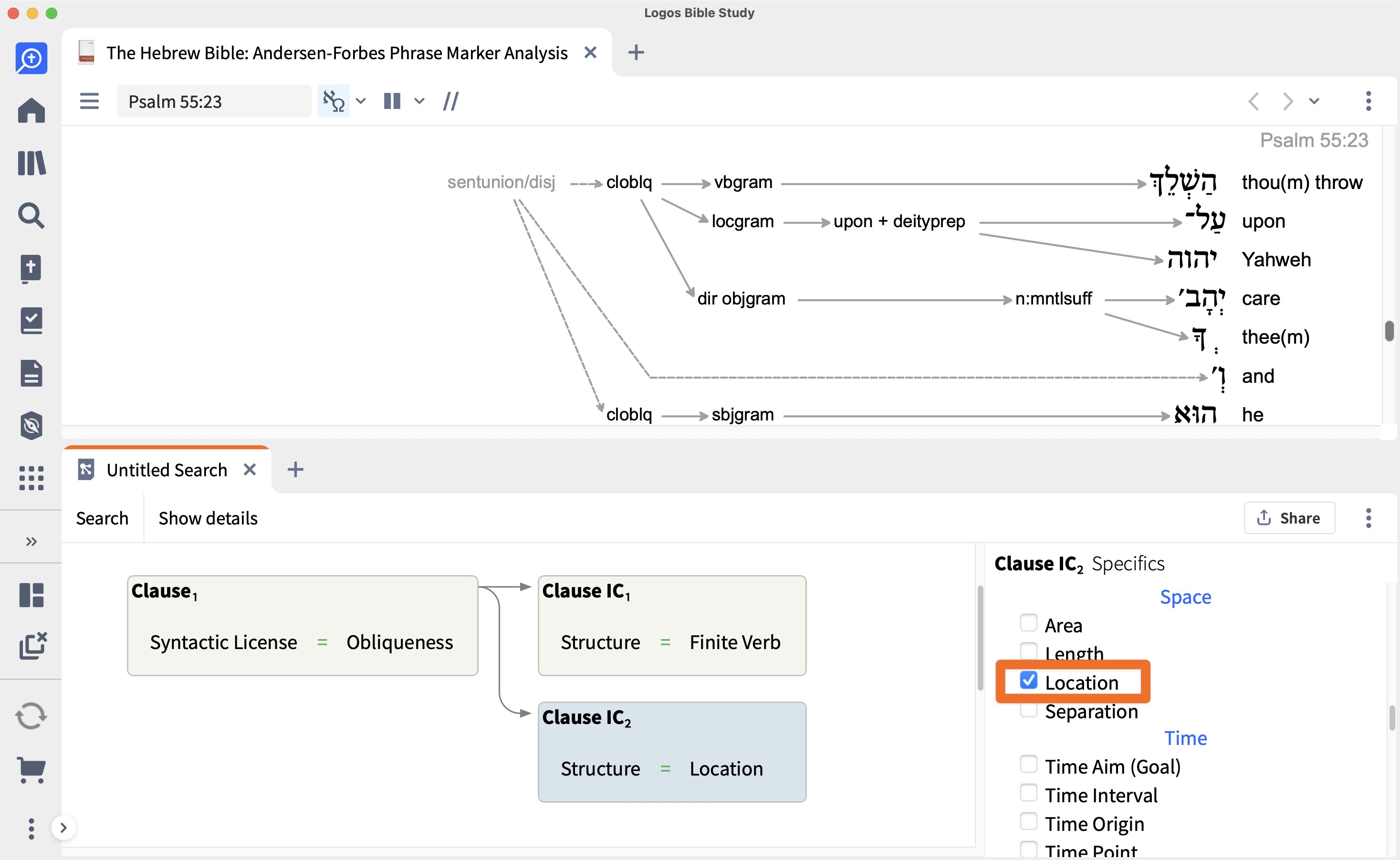1400x860 pixels.
Task: Click the Time category heading
Action: click(x=1185, y=738)
